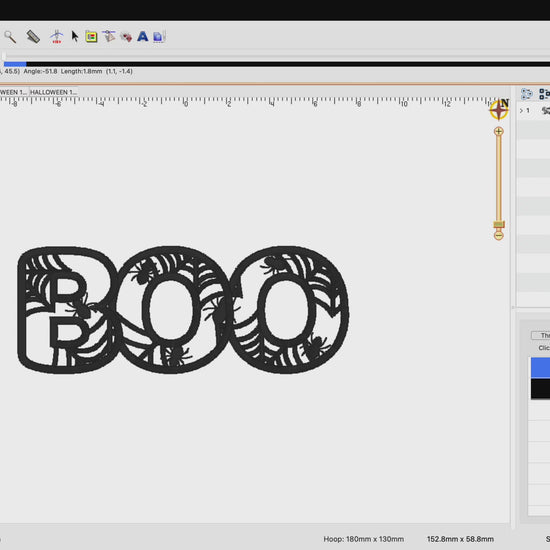Zoom out with the minus button
The height and width of the screenshot is (550, 550).
(x=498, y=235)
